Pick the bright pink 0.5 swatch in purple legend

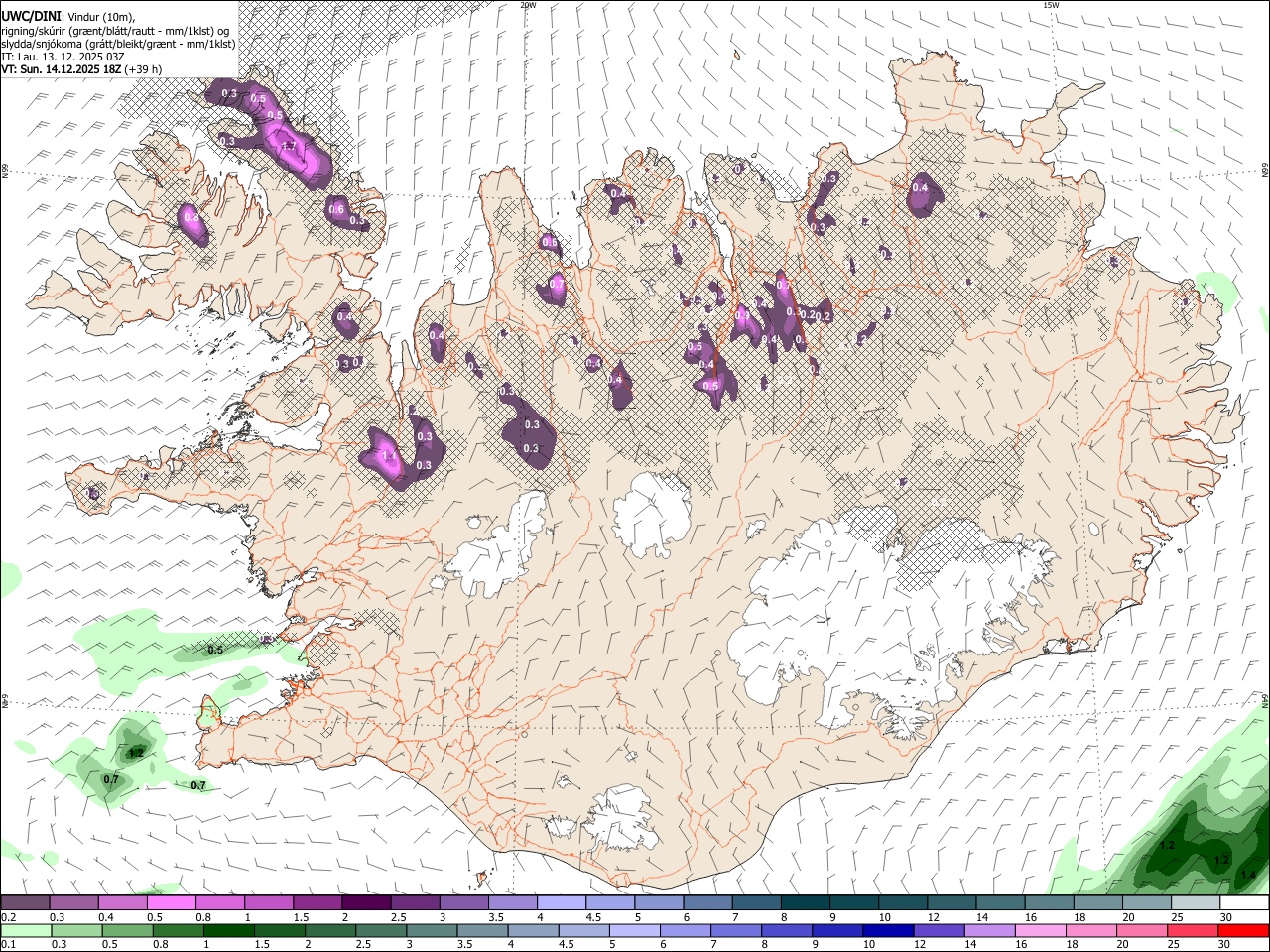coord(171,903)
